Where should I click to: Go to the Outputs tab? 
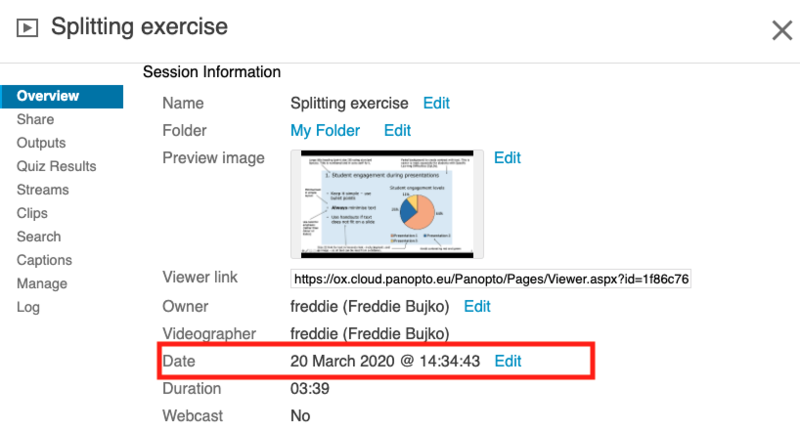tap(41, 143)
